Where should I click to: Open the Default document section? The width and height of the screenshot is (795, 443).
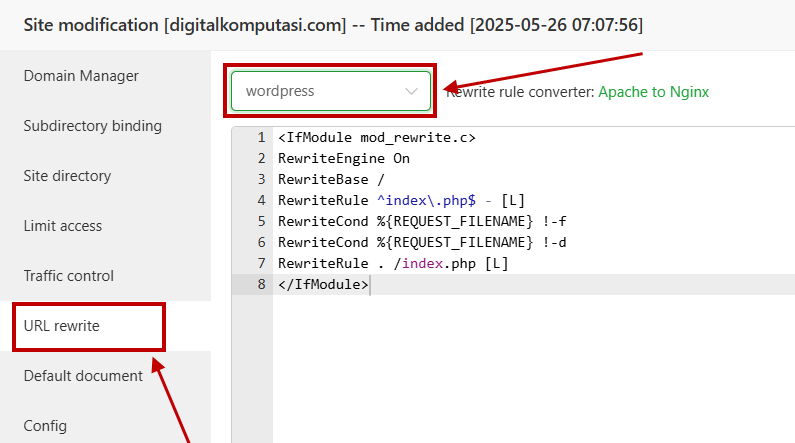point(83,376)
